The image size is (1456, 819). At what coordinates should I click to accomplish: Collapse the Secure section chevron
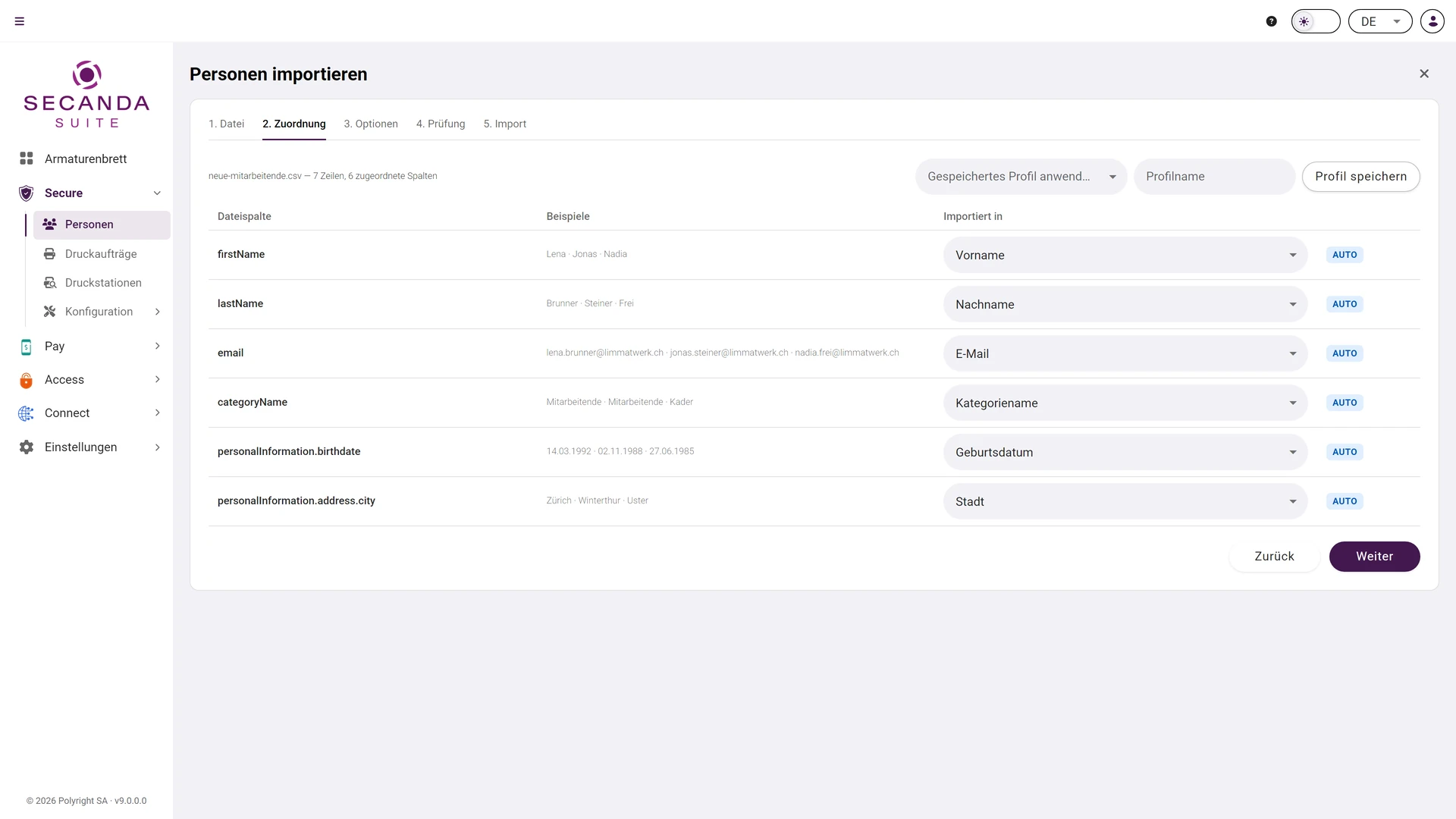click(x=158, y=193)
